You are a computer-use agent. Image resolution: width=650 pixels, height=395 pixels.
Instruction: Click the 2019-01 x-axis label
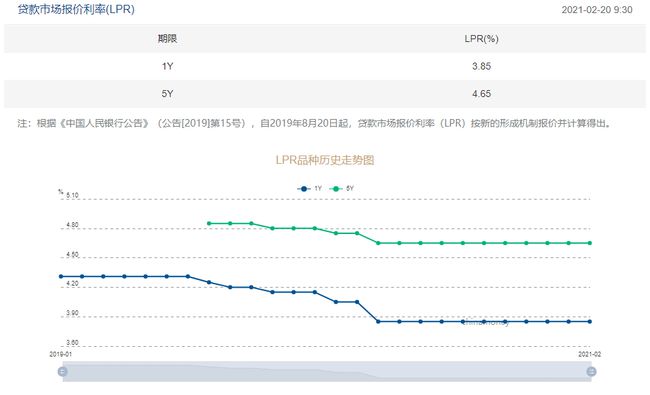61,354
